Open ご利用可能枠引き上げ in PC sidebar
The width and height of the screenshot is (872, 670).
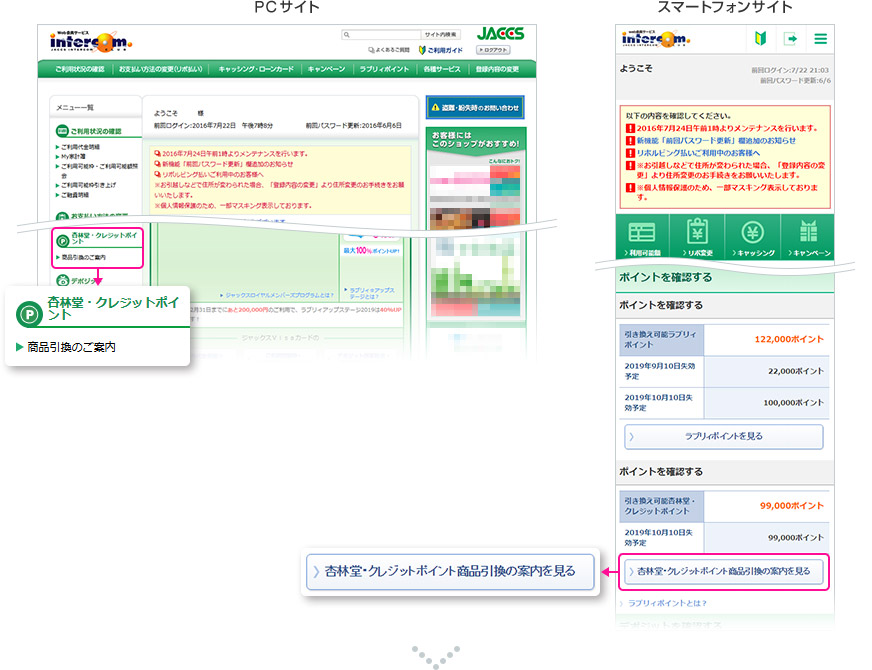[x=88, y=185]
